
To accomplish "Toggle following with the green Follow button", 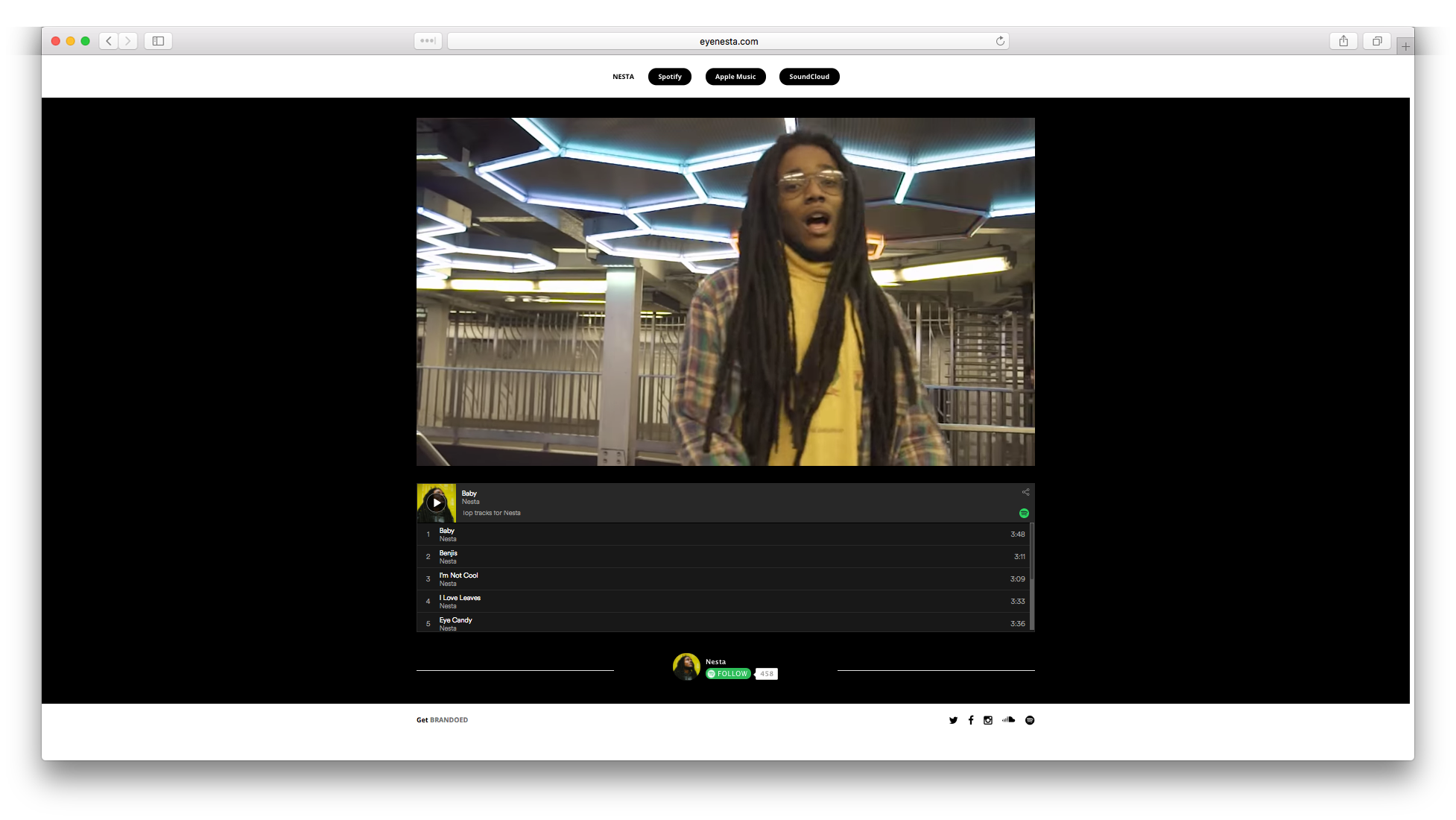I will pos(727,673).
